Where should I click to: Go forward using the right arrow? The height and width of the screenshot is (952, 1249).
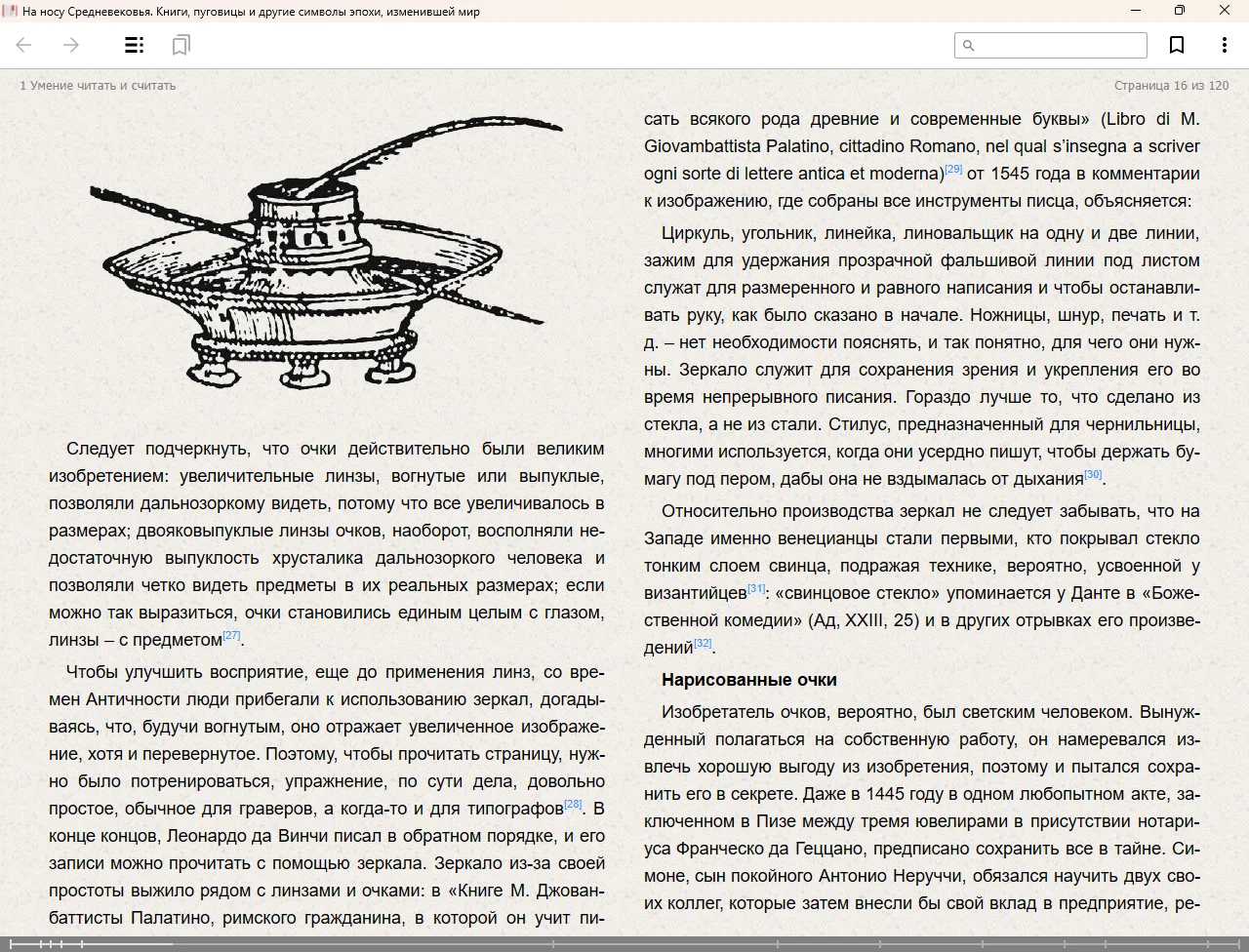[x=70, y=45]
